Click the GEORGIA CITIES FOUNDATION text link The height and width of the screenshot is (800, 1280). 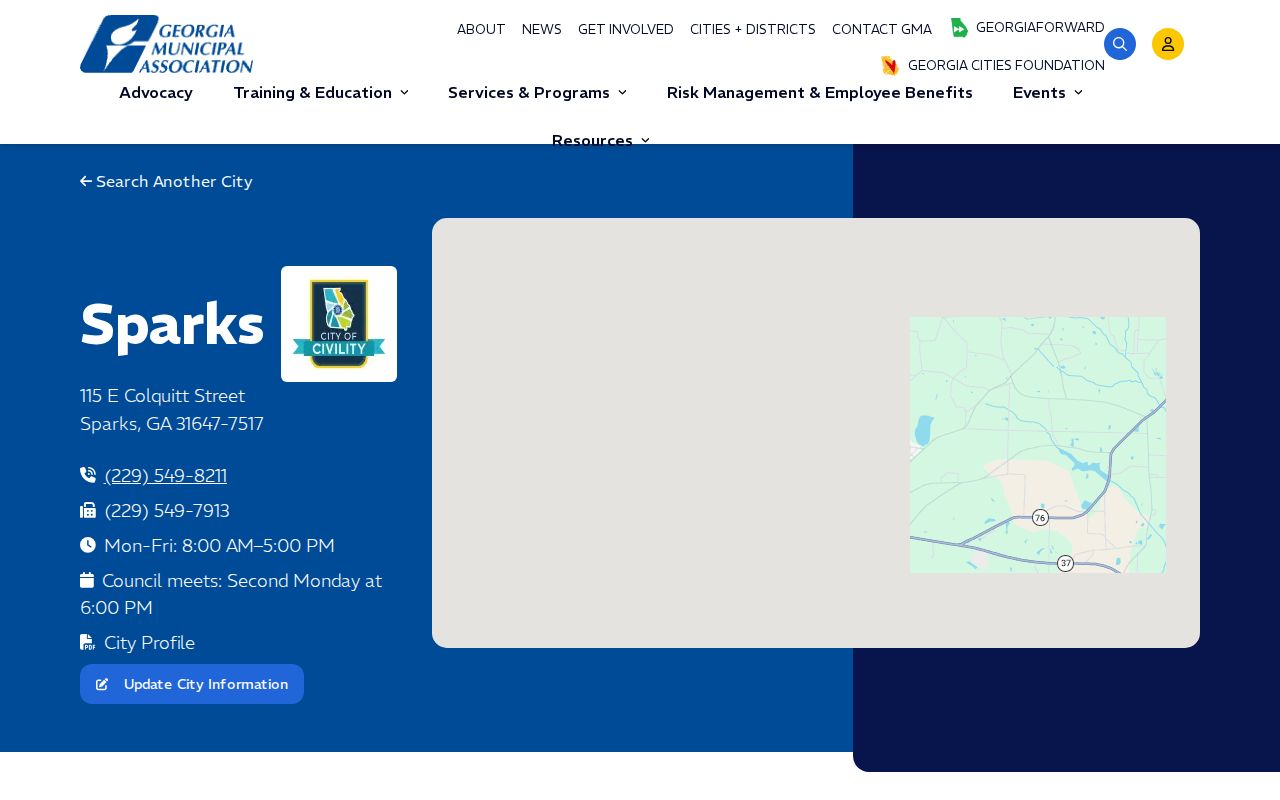click(1006, 65)
